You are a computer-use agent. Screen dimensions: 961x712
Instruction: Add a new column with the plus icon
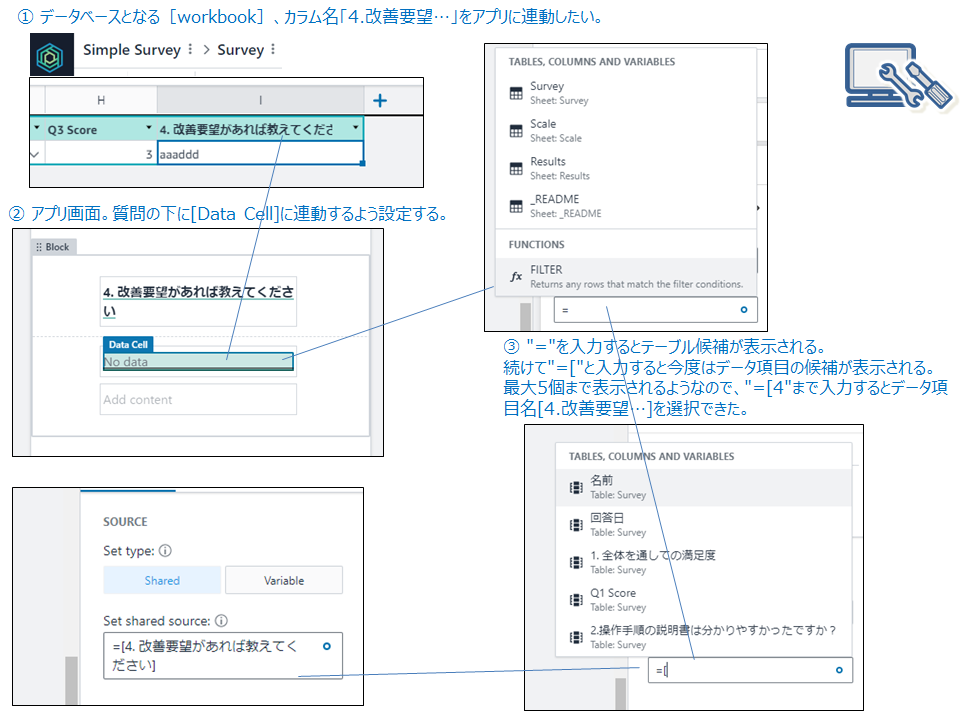[x=380, y=100]
